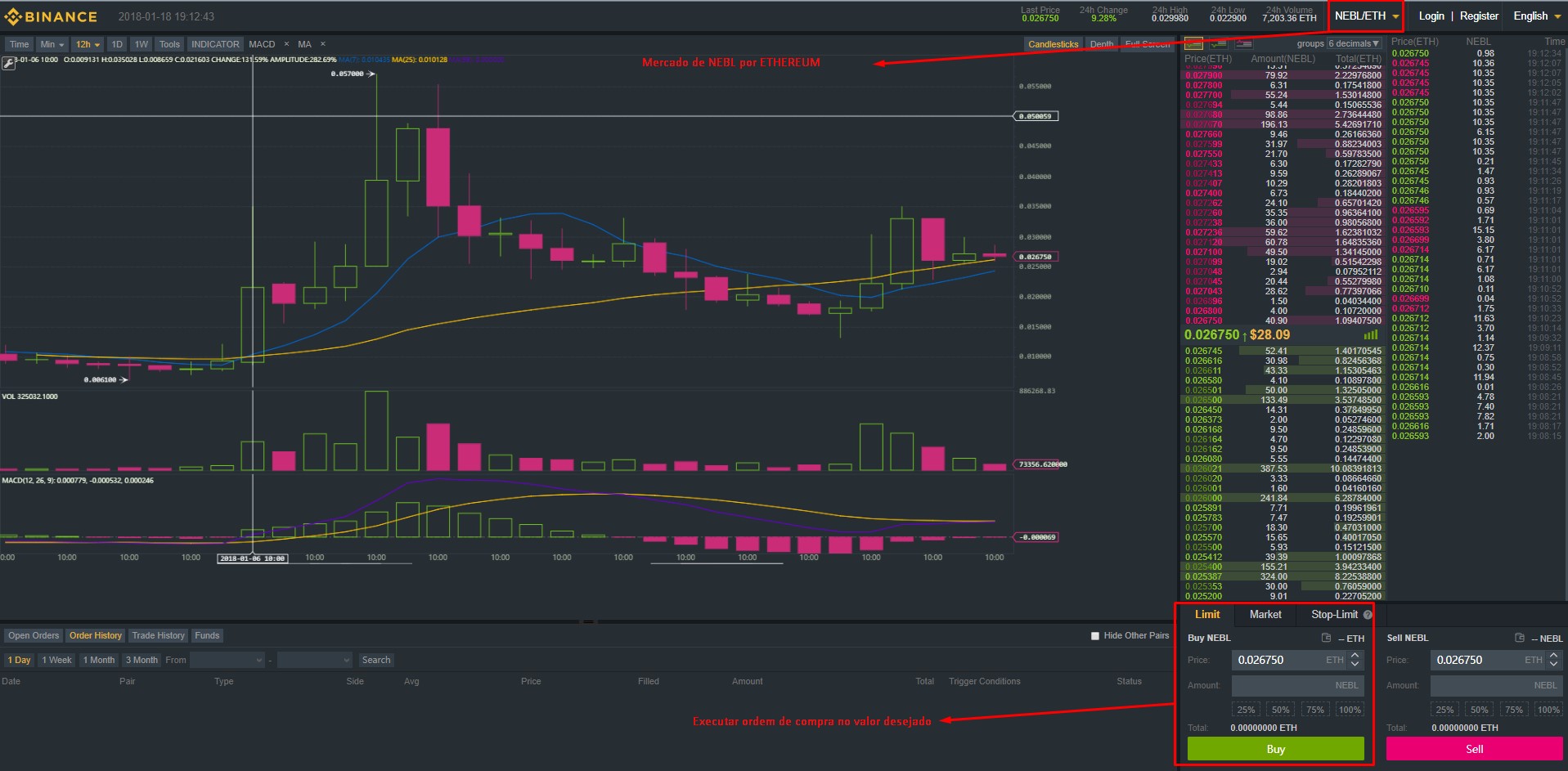Filter order history by 1 Week
Image resolution: width=1568 pixels, height=771 pixels.
tap(56, 660)
